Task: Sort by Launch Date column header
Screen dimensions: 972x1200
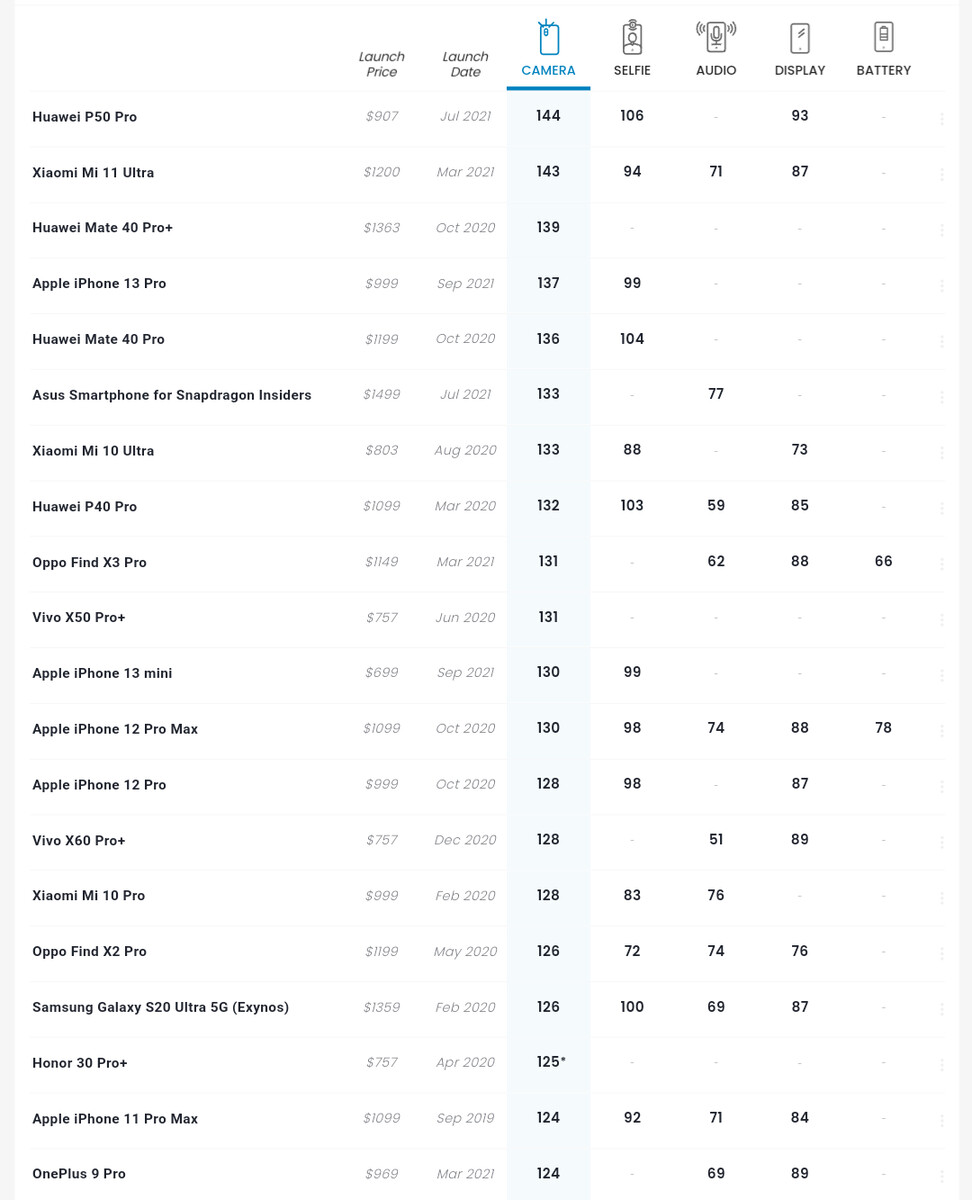Action: pyautogui.click(x=465, y=64)
